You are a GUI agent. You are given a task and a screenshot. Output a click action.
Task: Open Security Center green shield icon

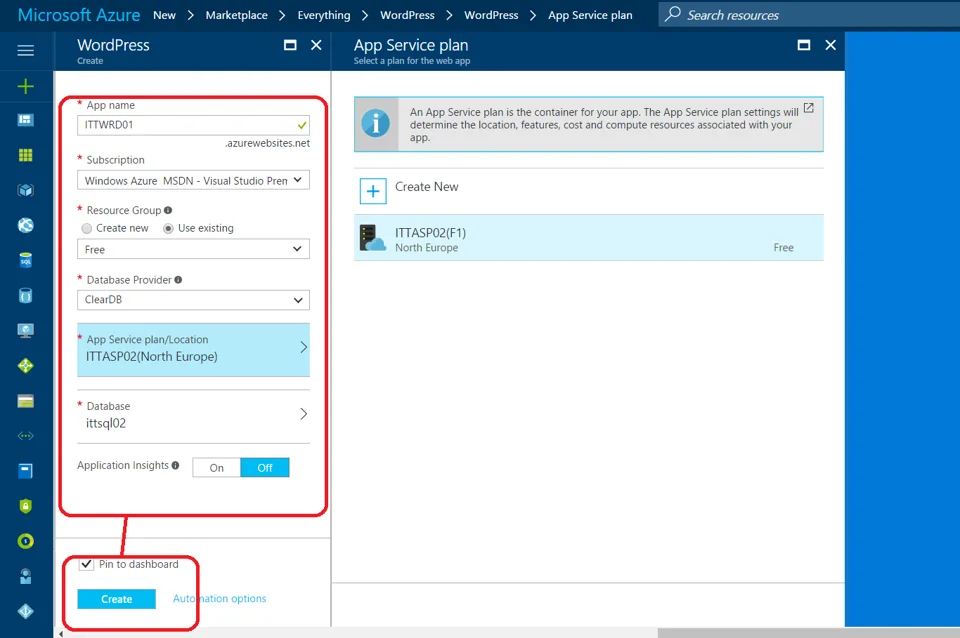[x=25, y=506]
